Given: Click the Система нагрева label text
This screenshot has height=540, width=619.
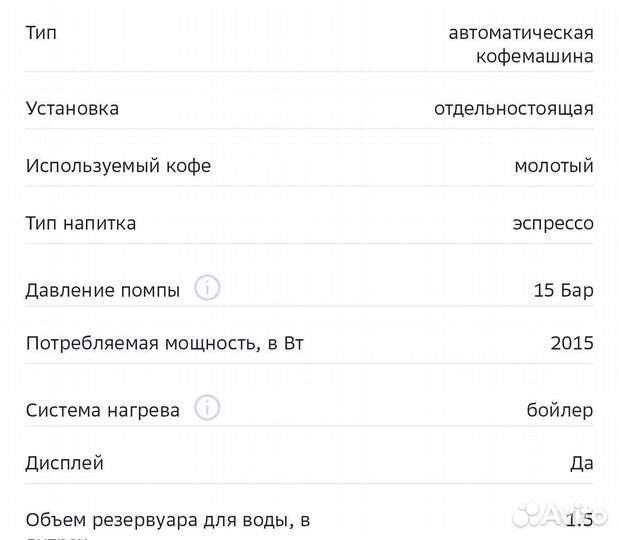Looking at the screenshot, I should click(x=103, y=410).
